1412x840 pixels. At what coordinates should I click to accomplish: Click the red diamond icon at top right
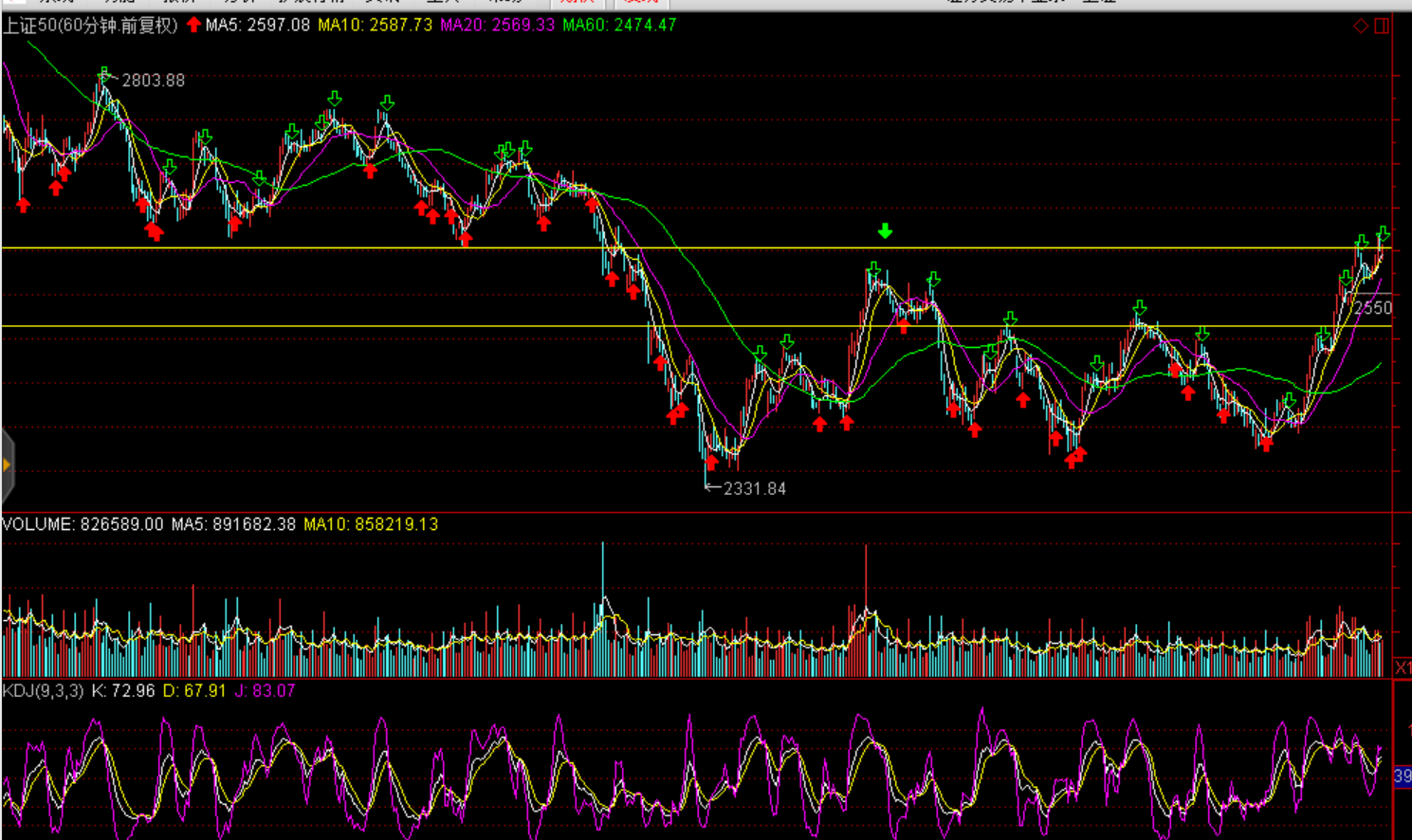(x=1361, y=26)
